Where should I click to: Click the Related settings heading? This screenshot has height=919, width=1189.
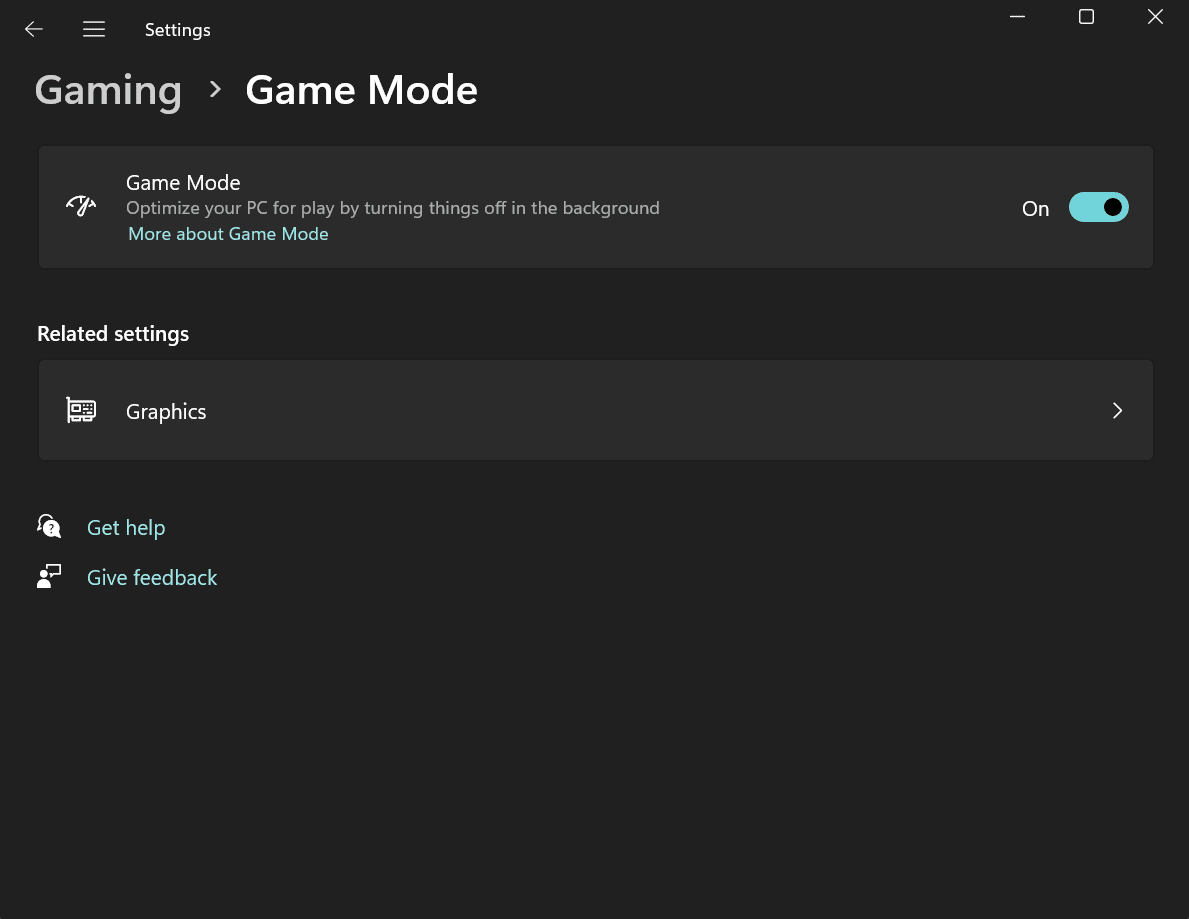(x=113, y=333)
